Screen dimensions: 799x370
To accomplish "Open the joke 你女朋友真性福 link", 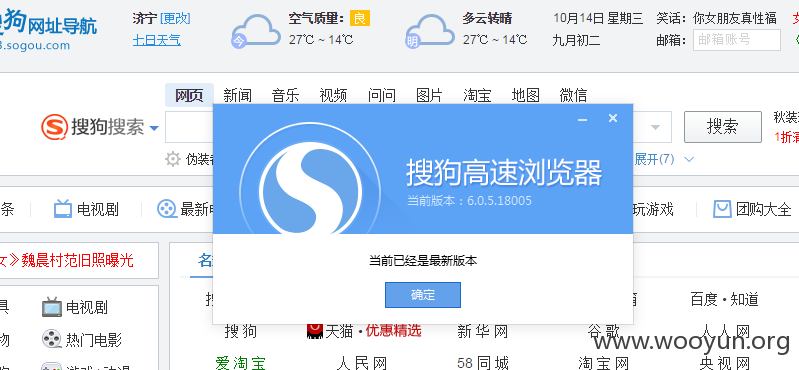I will 735,19.
